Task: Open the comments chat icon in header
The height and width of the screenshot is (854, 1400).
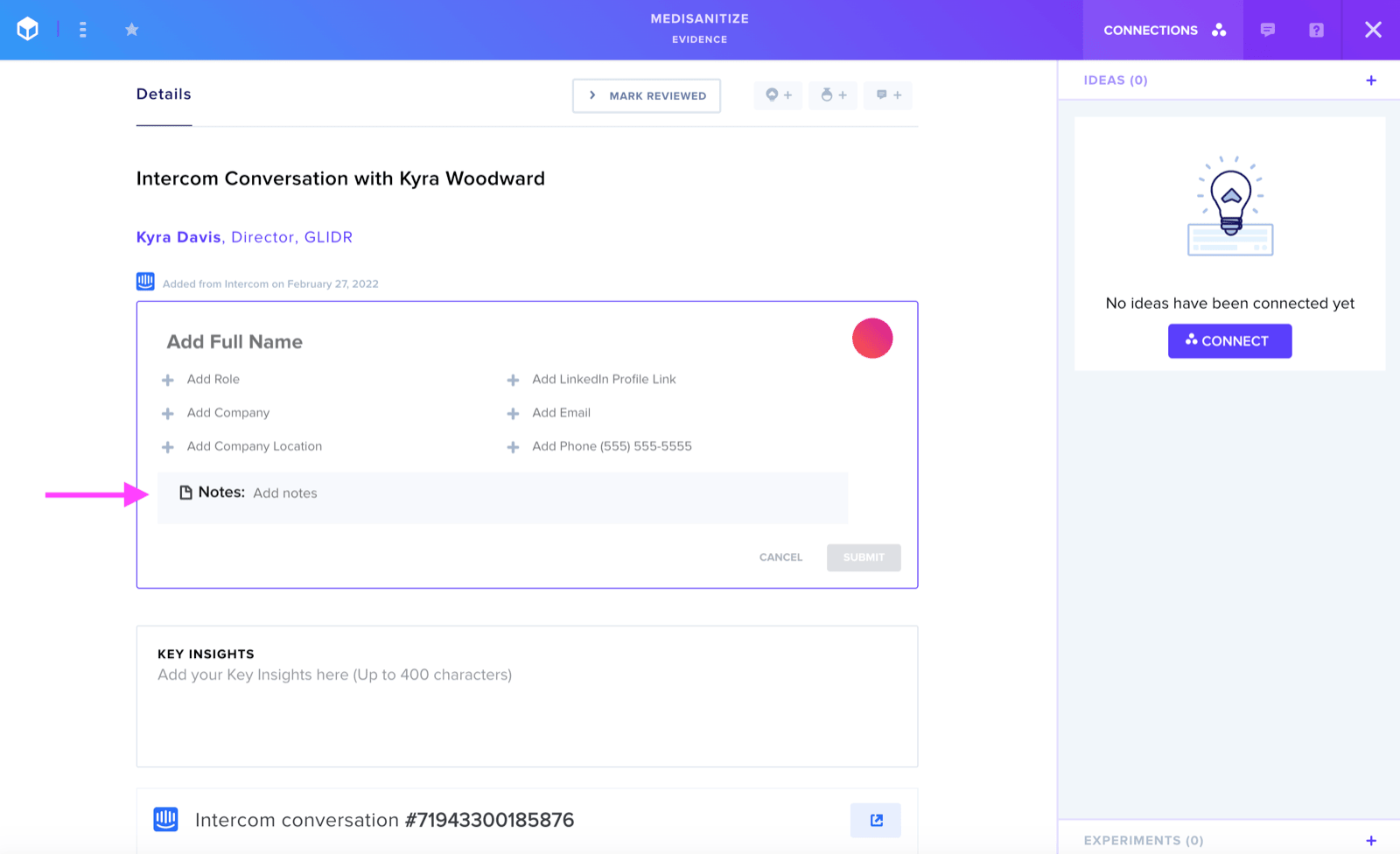Action: click(x=1267, y=30)
